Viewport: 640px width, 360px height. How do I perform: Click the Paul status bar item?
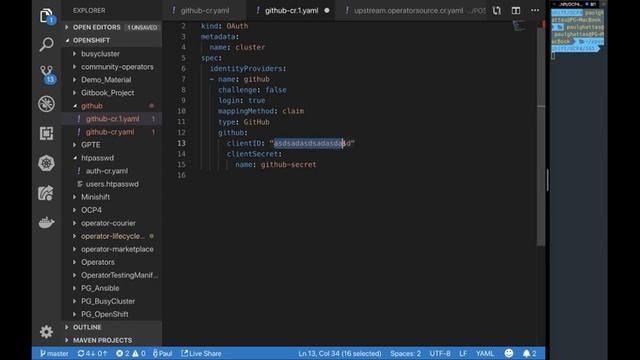(x=162, y=353)
